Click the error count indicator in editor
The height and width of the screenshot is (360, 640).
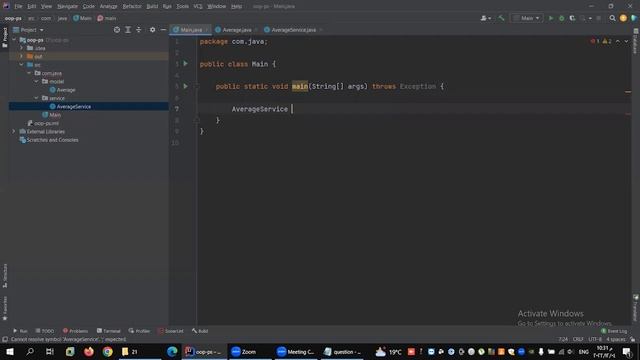(x=595, y=41)
